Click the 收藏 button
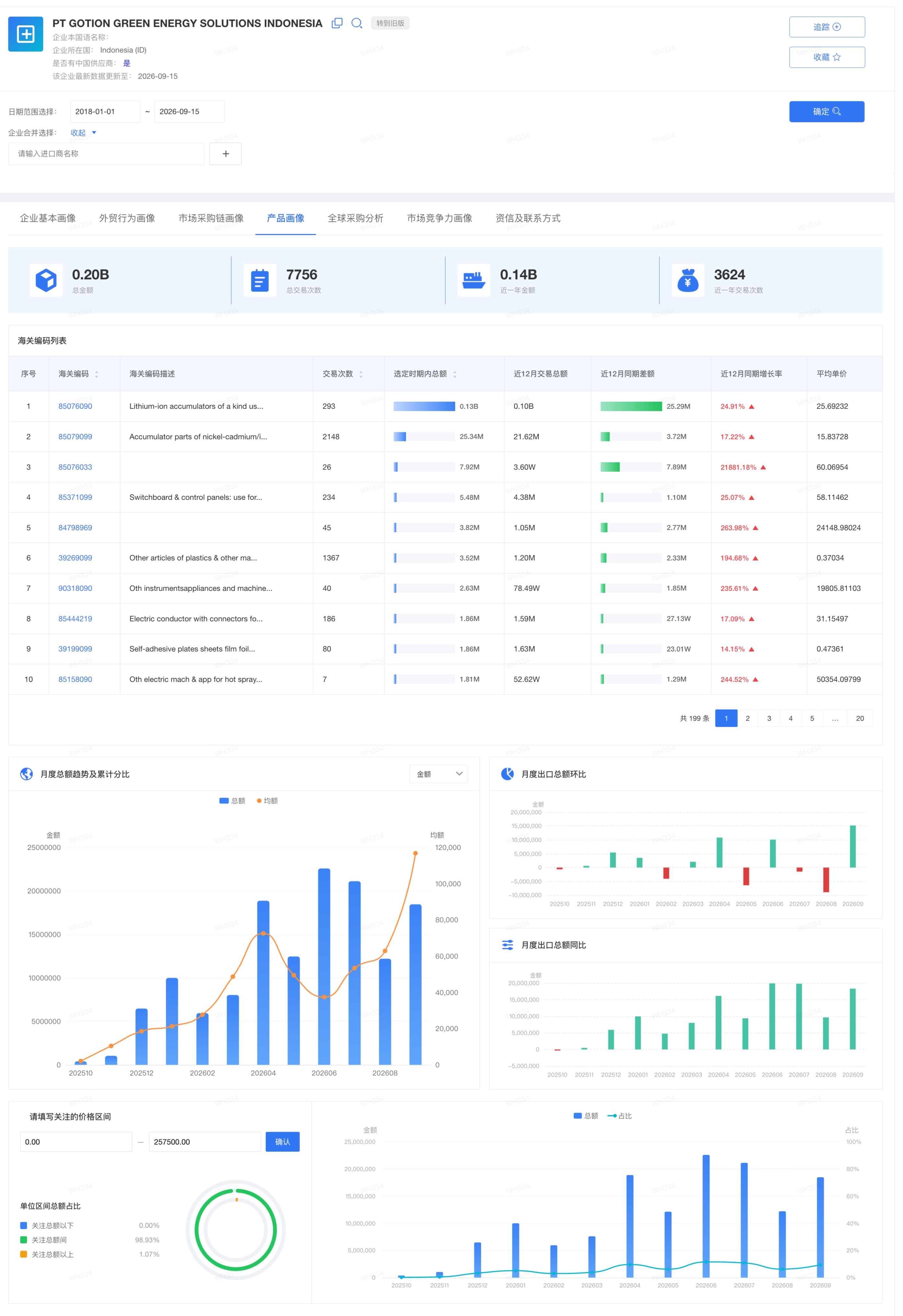 click(827, 57)
